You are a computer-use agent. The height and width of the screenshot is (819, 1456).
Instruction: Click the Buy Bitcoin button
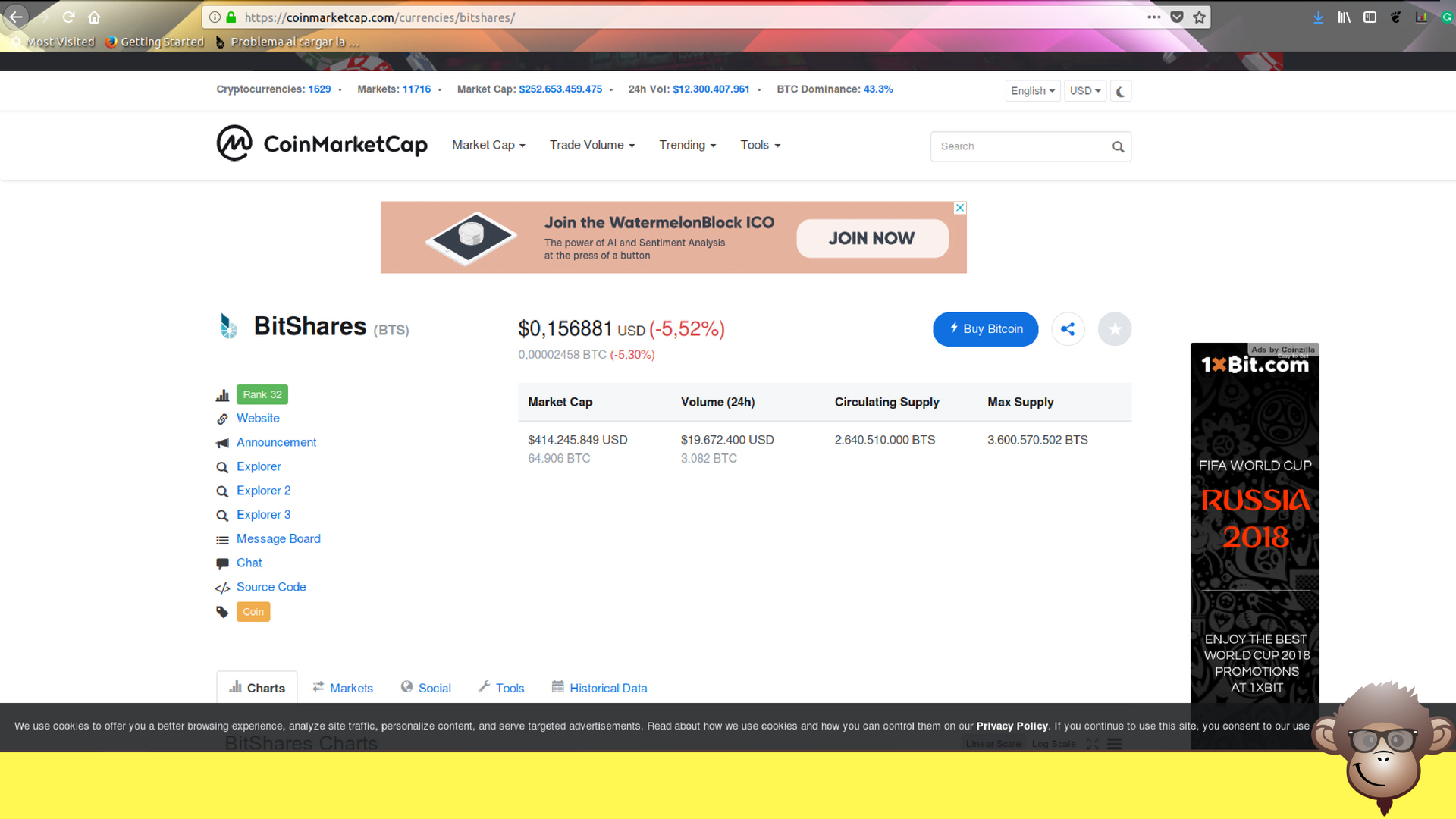tap(985, 329)
